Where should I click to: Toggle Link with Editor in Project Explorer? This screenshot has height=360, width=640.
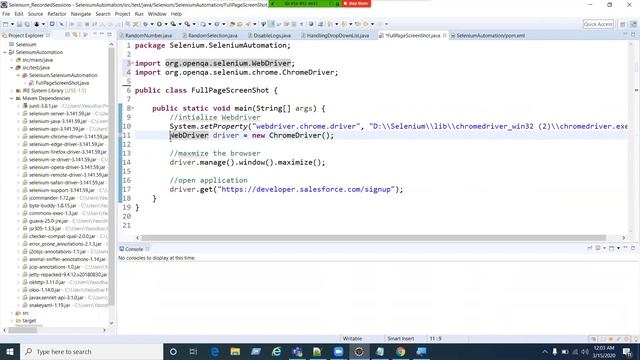[75, 35]
